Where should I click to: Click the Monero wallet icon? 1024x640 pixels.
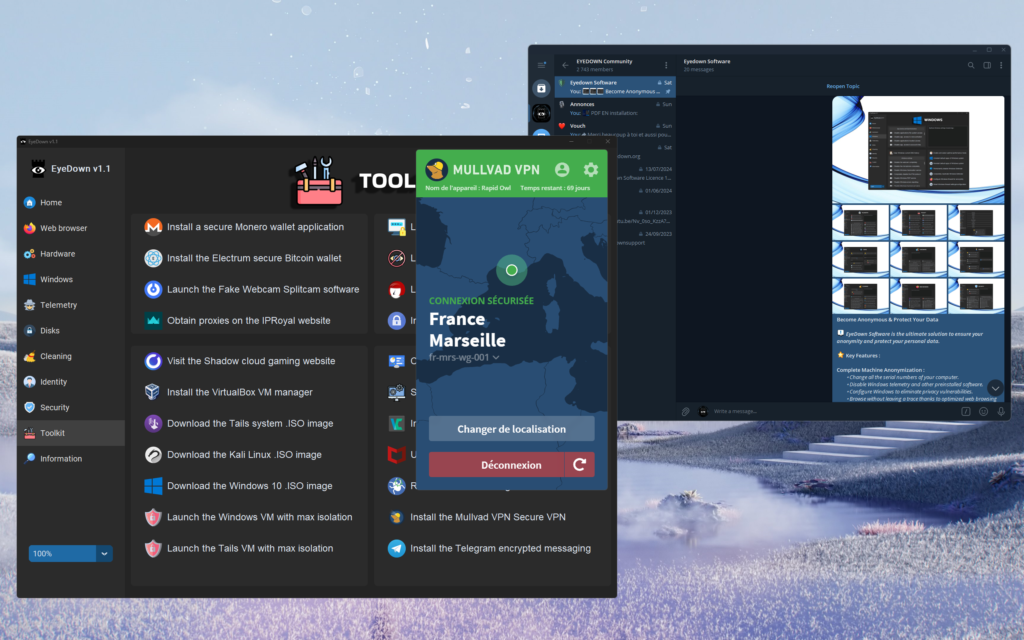tap(153, 227)
